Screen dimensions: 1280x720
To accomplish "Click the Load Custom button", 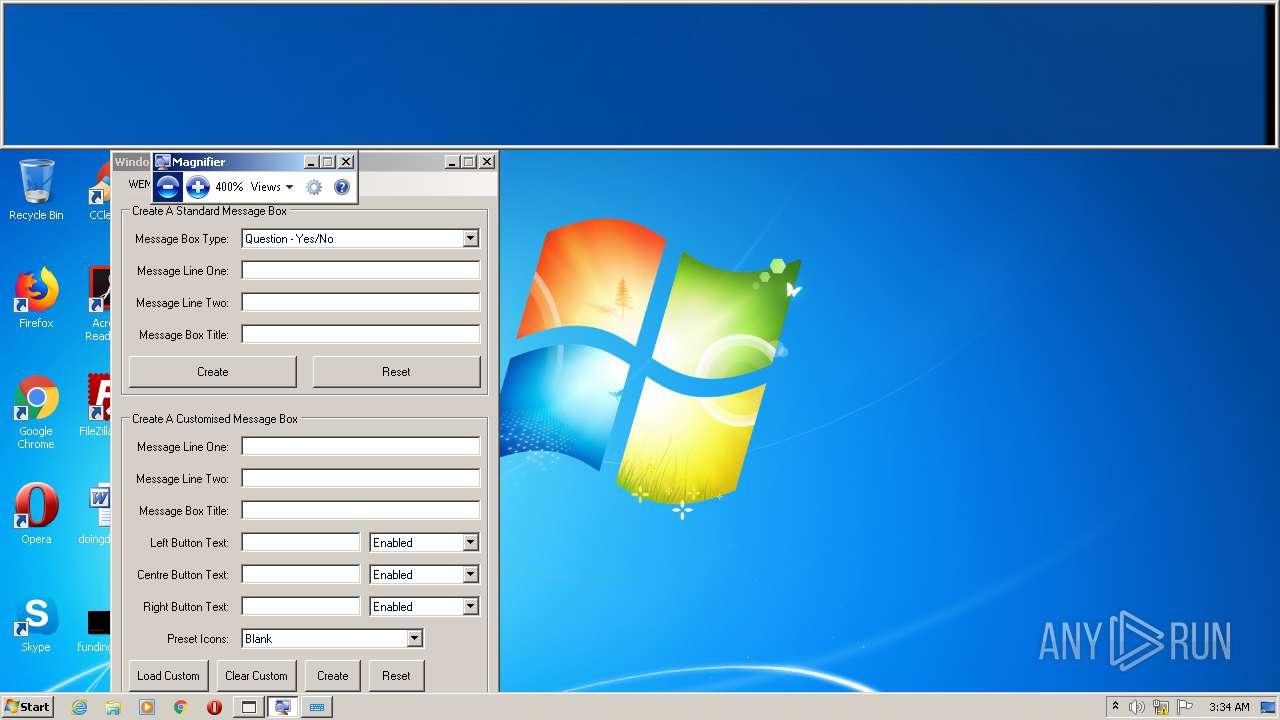I will 169,676.
